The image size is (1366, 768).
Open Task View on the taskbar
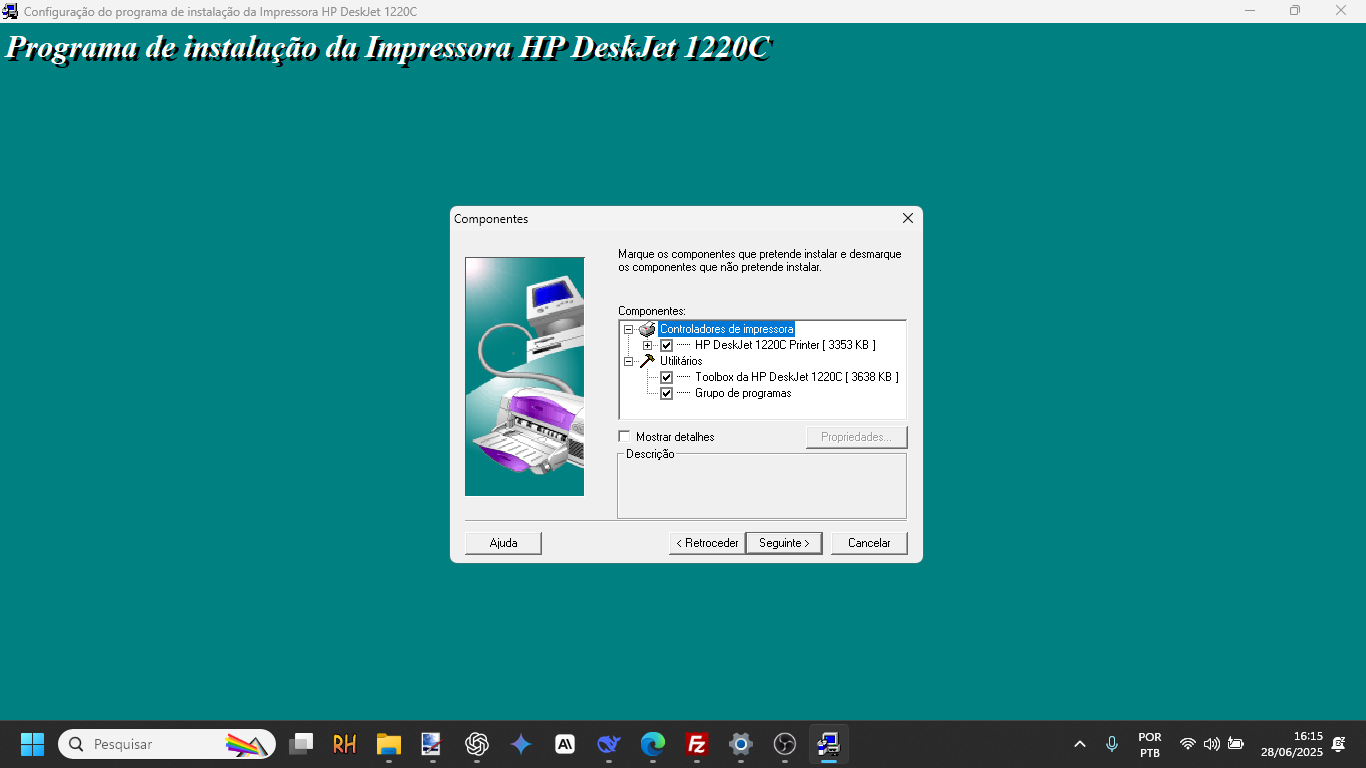click(x=301, y=744)
